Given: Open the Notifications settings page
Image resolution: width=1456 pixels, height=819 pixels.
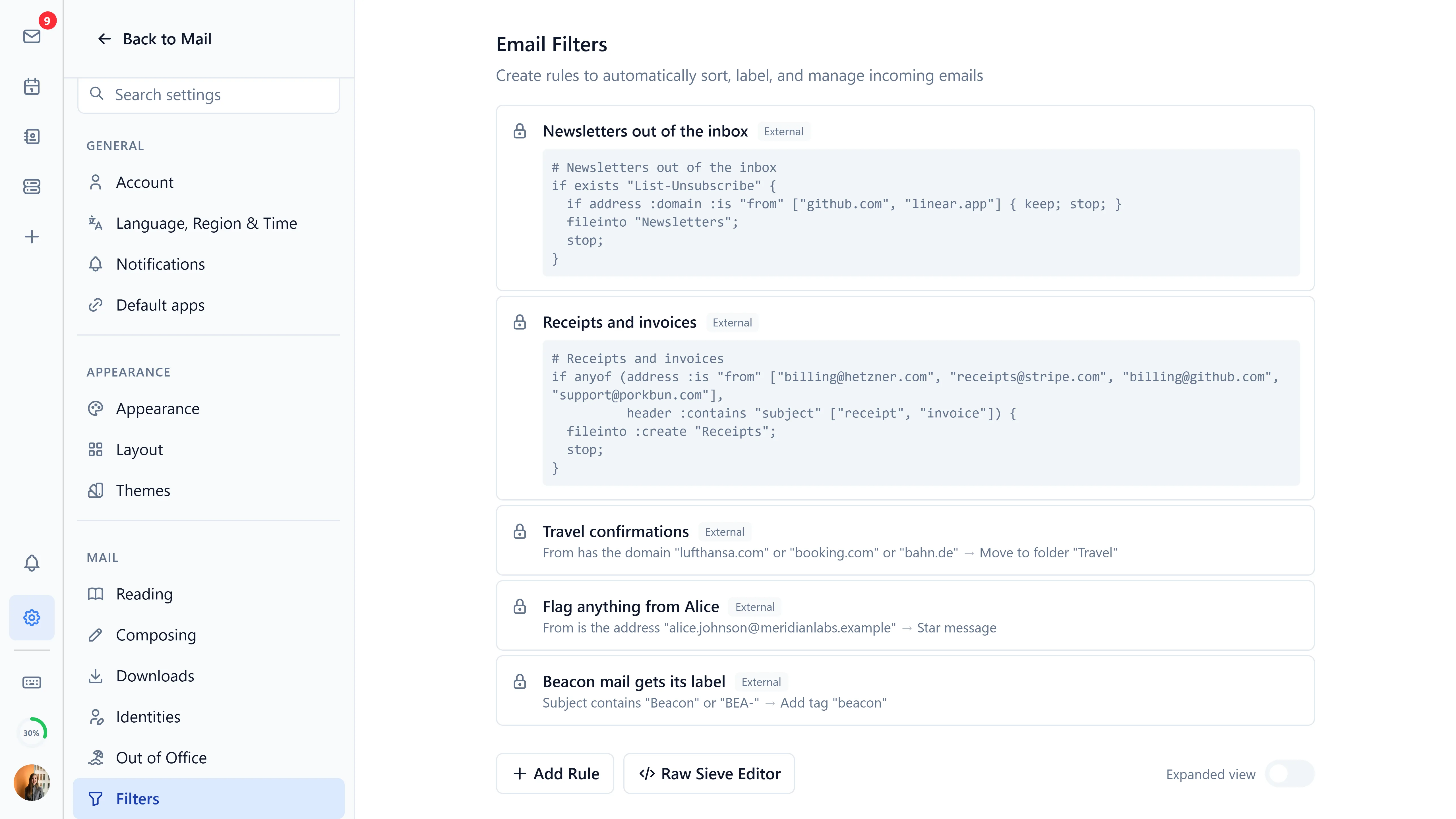Looking at the screenshot, I should click(x=208, y=264).
